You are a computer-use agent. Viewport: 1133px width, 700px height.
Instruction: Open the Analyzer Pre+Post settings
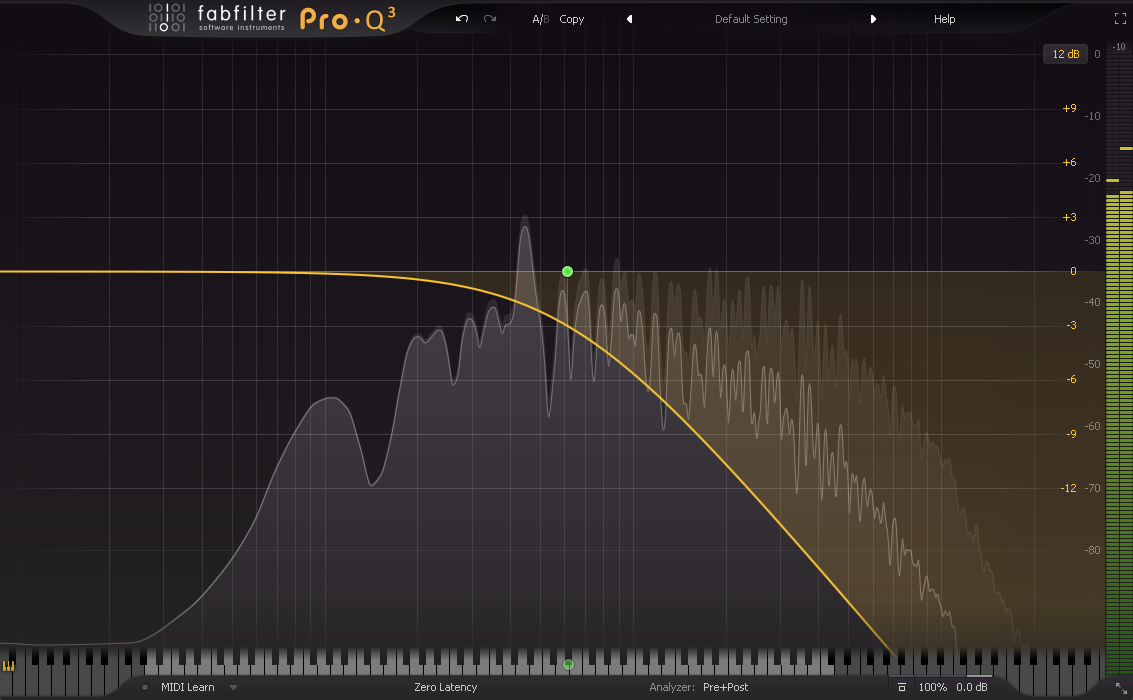(699, 687)
